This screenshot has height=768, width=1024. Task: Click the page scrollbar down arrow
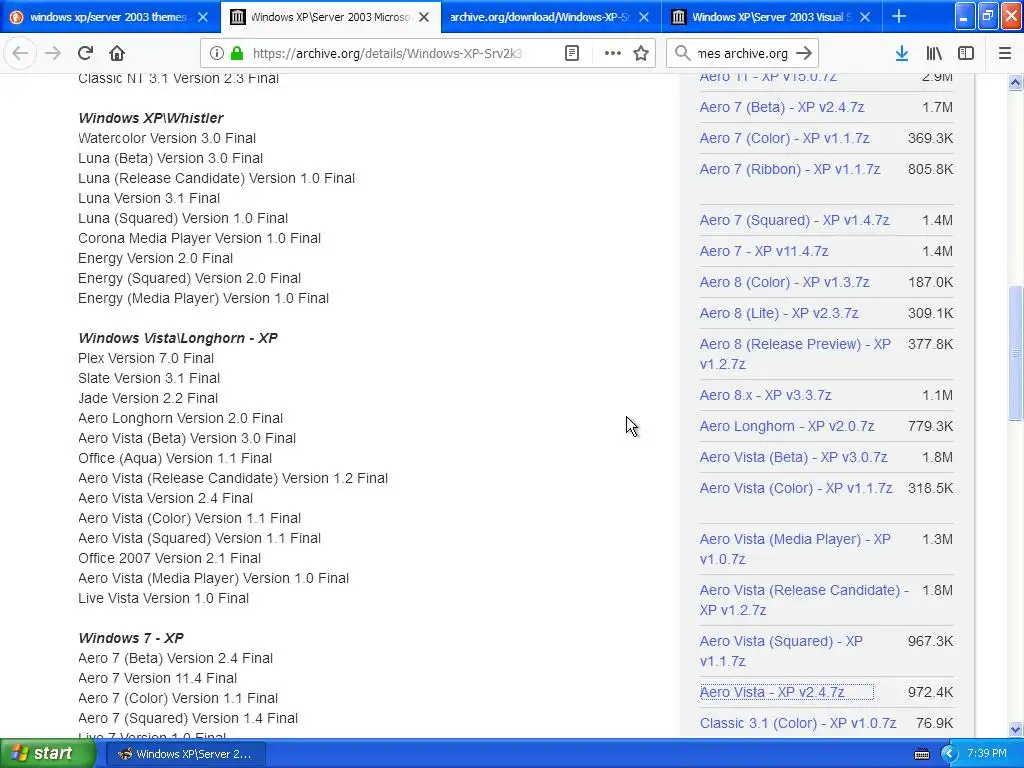pyautogui.click(x=1015, y=729)
